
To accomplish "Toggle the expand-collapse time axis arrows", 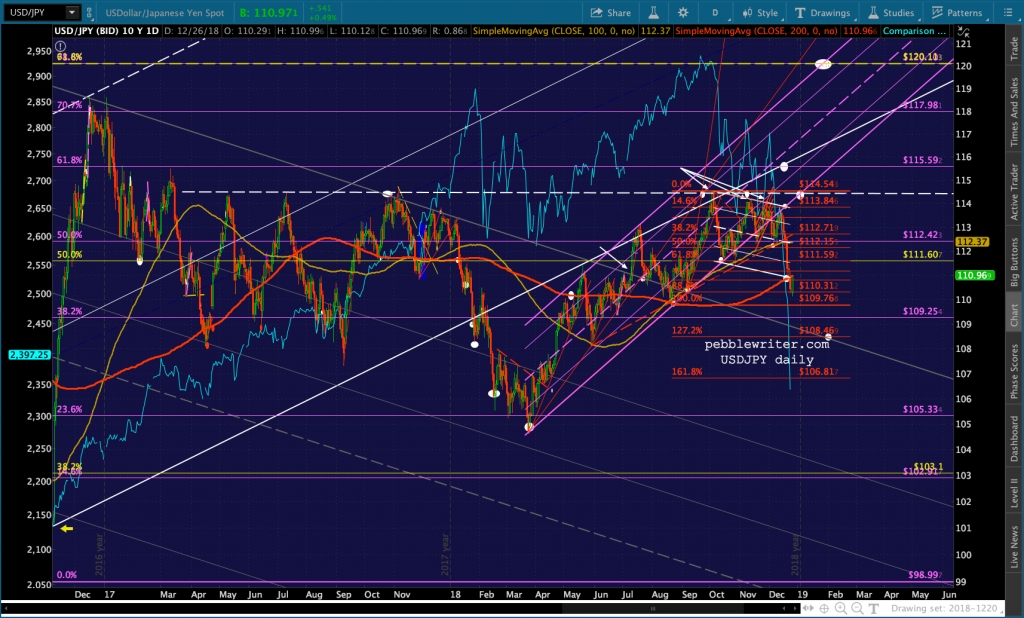I will [808, 608].
